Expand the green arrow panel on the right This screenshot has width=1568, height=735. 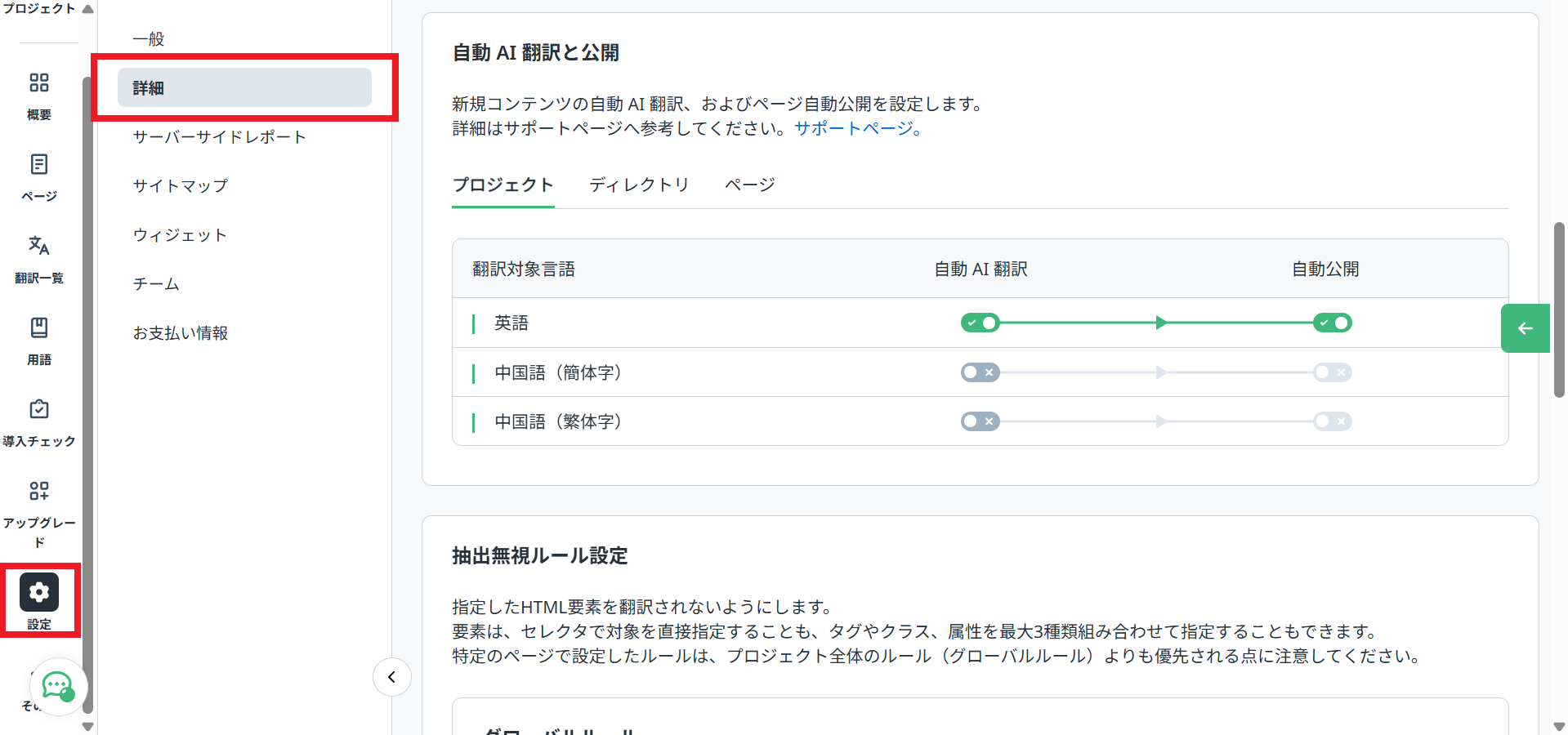1525,328
